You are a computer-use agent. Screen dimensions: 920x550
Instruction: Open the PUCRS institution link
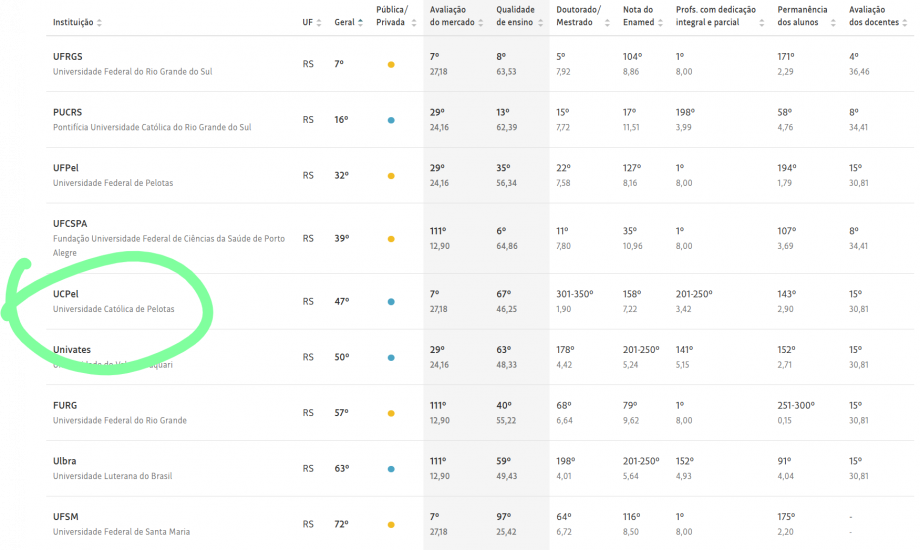pyautogui.click(x=67, y=113)
